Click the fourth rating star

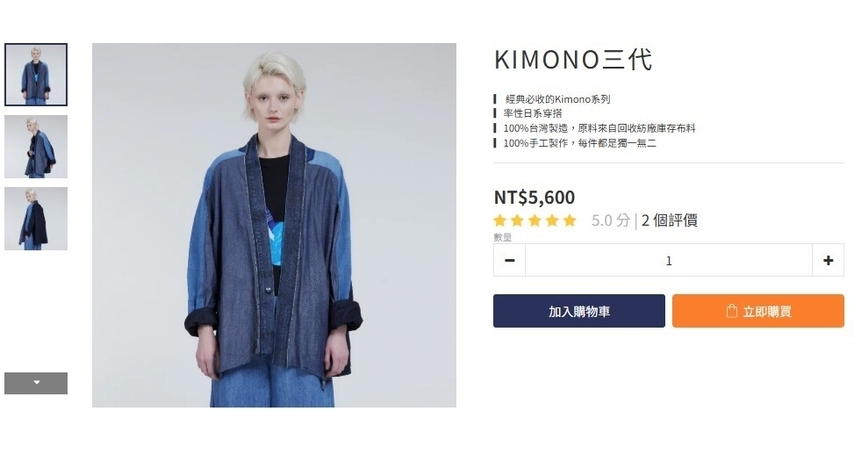click(552, 221)
